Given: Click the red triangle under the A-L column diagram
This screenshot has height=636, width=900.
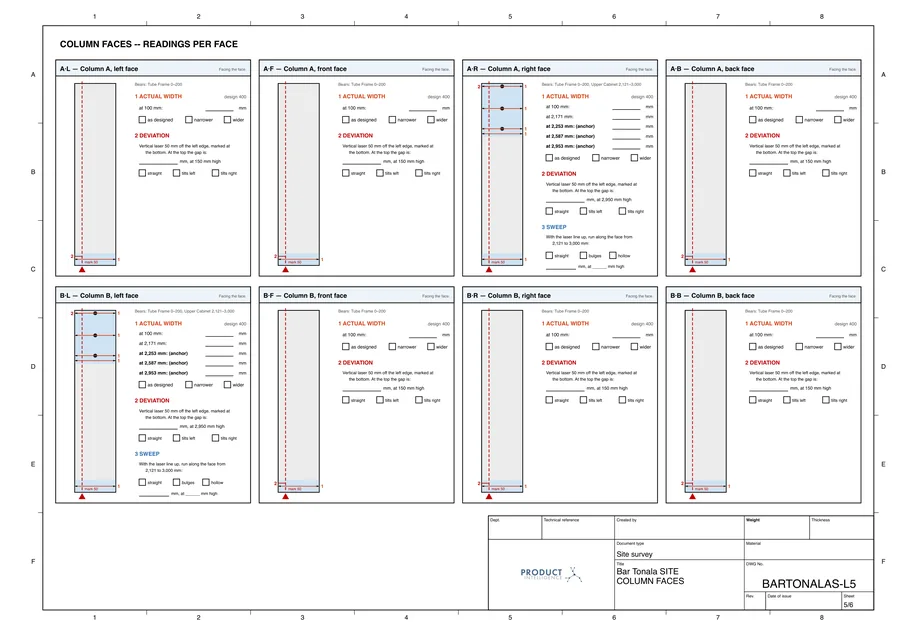Looking at the screenshot, I should pos(82,269).
